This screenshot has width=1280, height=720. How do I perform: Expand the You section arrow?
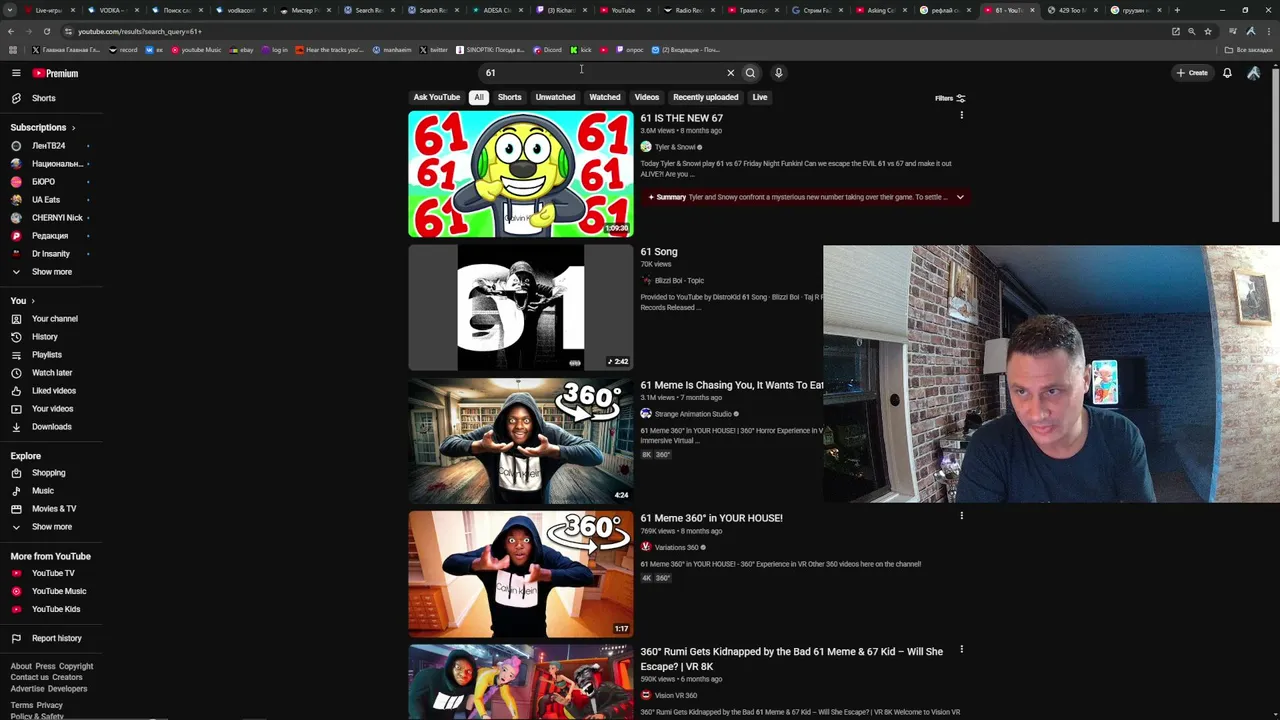click(x=32, y=301)
